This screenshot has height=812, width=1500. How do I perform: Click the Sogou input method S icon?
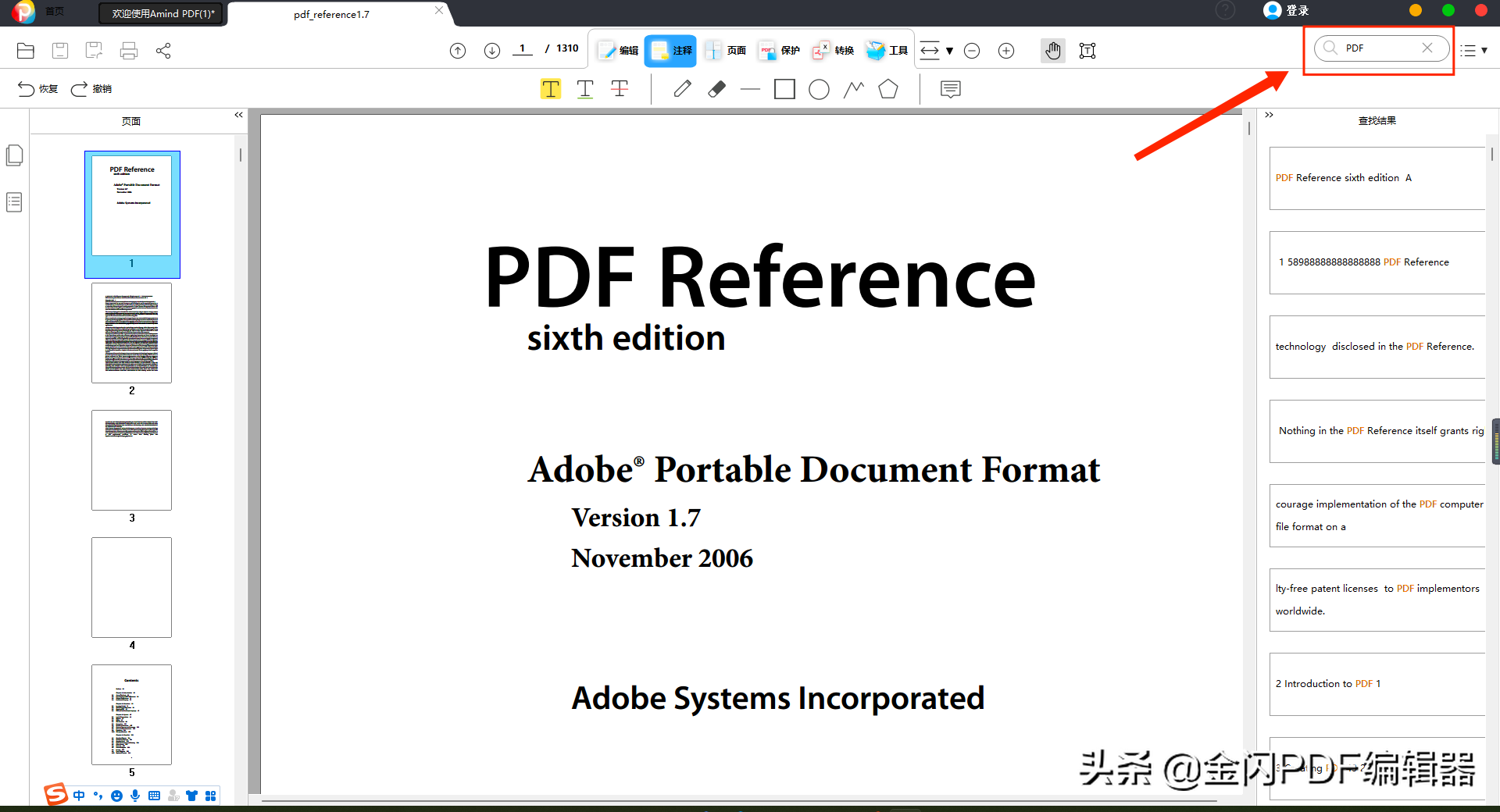pos(55,795)
